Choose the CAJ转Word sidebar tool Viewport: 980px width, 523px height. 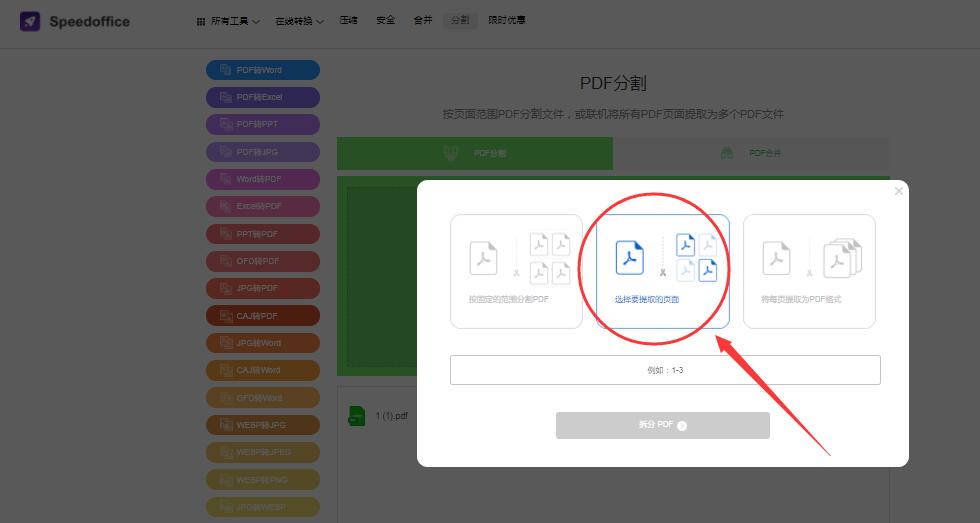(263, 370)
